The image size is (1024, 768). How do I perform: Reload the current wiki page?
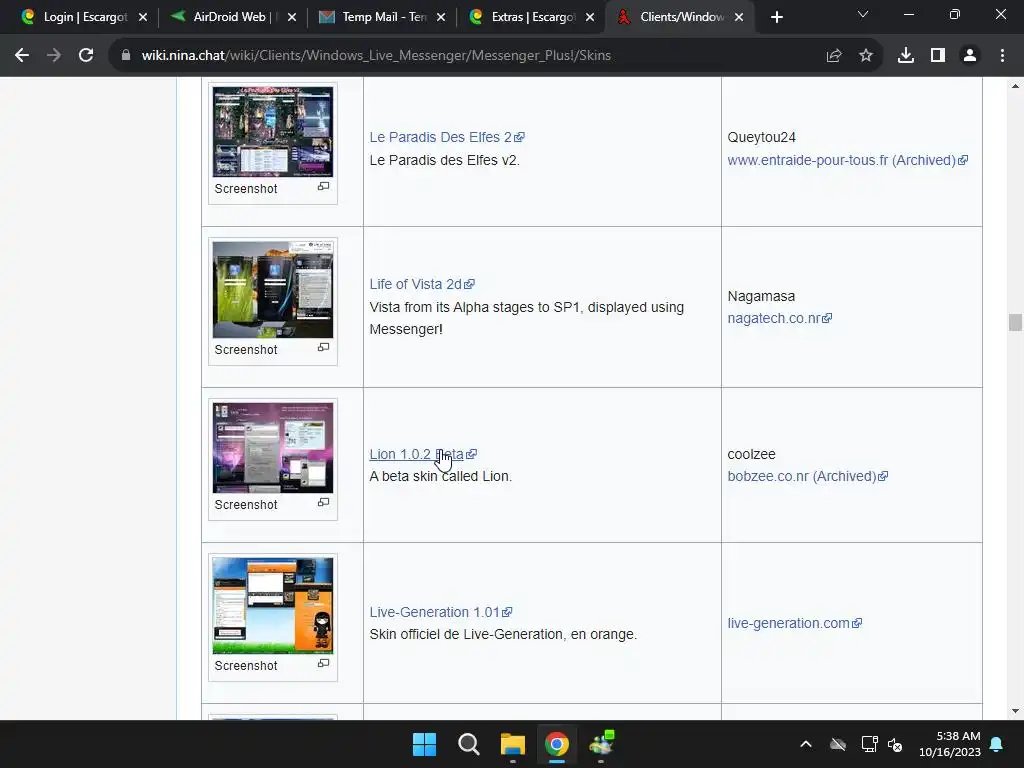coord(86,56)
